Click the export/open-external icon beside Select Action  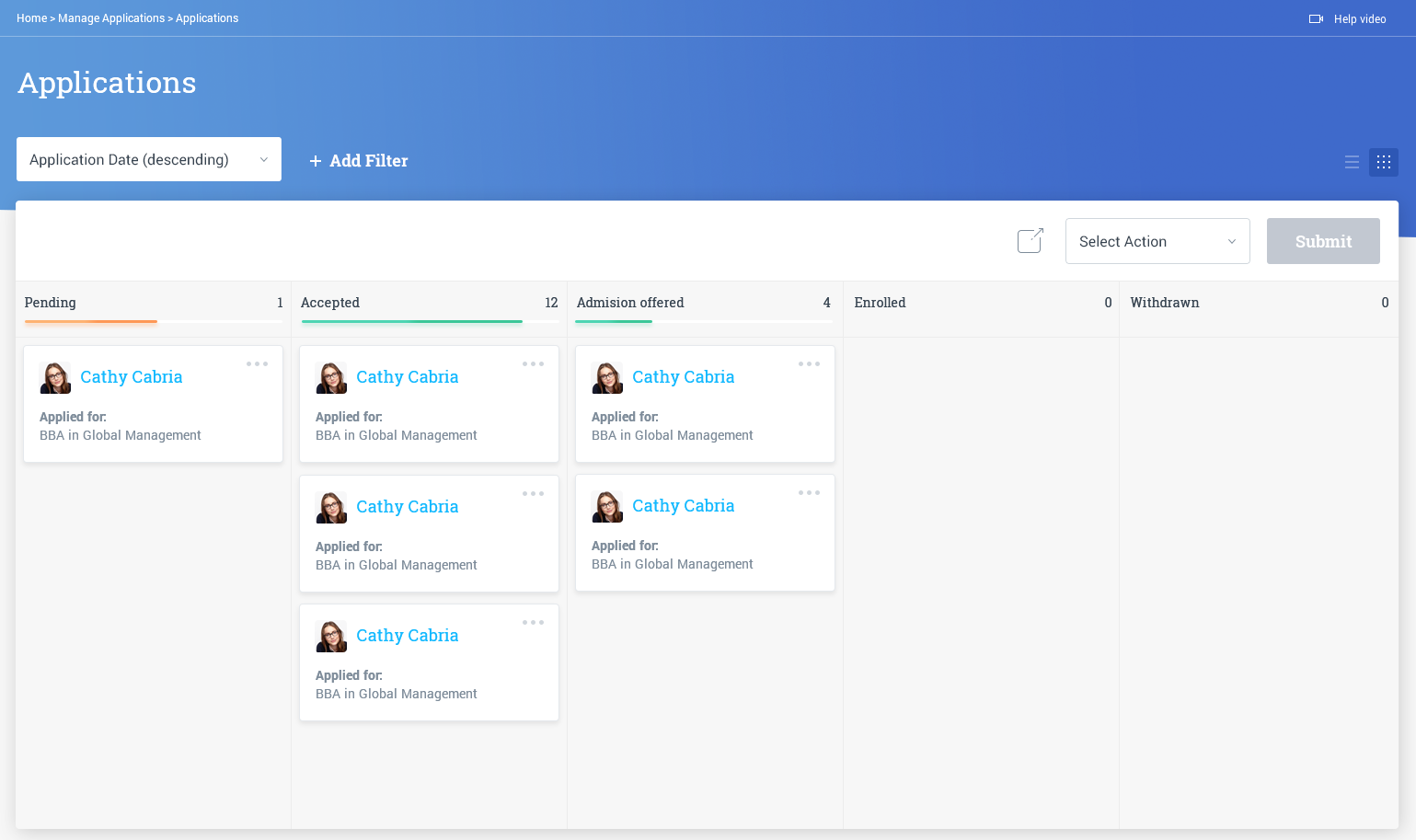click(1030, 241)
